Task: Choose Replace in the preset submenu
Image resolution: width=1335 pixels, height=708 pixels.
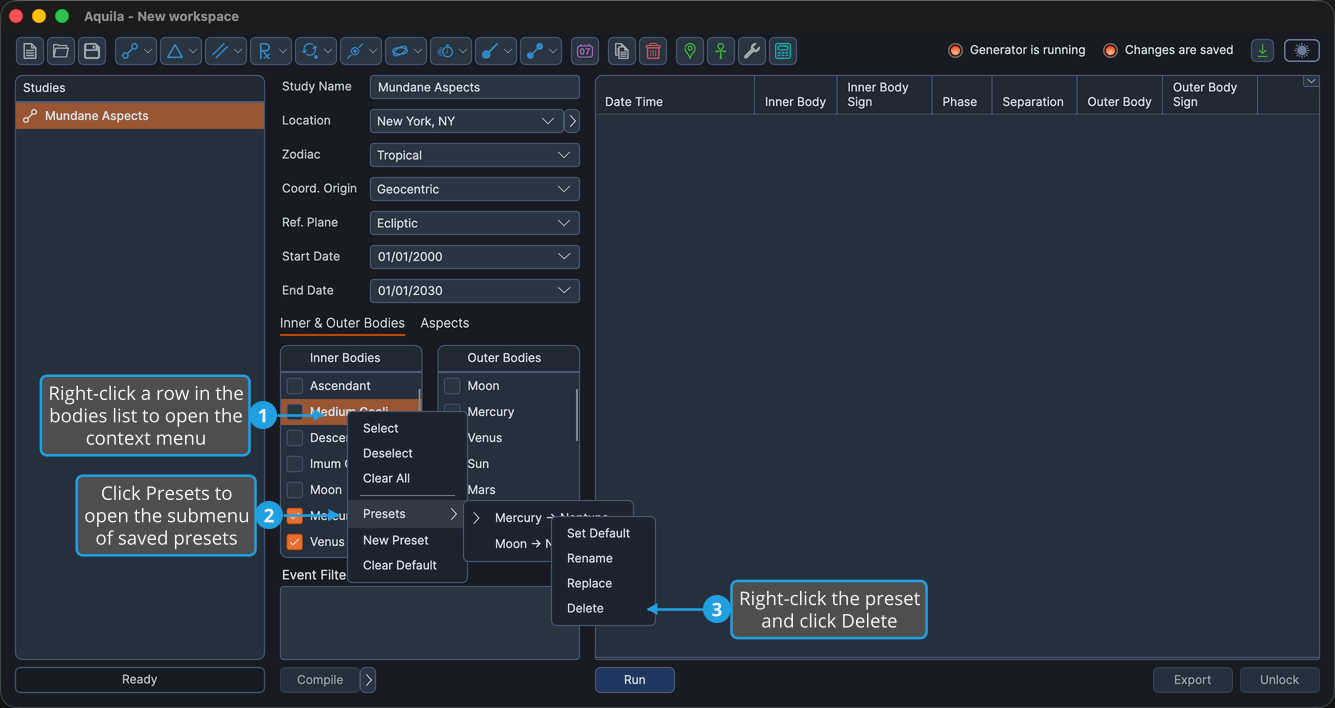Action: 603,583
